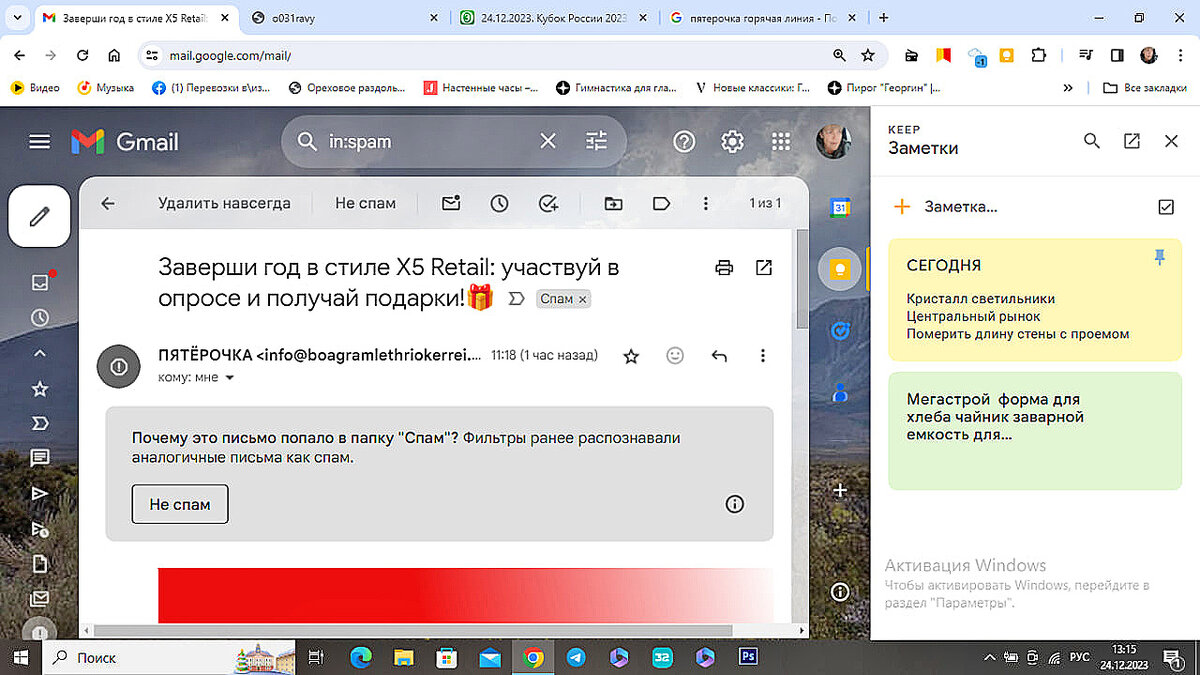Open Drafts page icon in sidebar
The image size is (1200, 675).
[x=40, y=564]
